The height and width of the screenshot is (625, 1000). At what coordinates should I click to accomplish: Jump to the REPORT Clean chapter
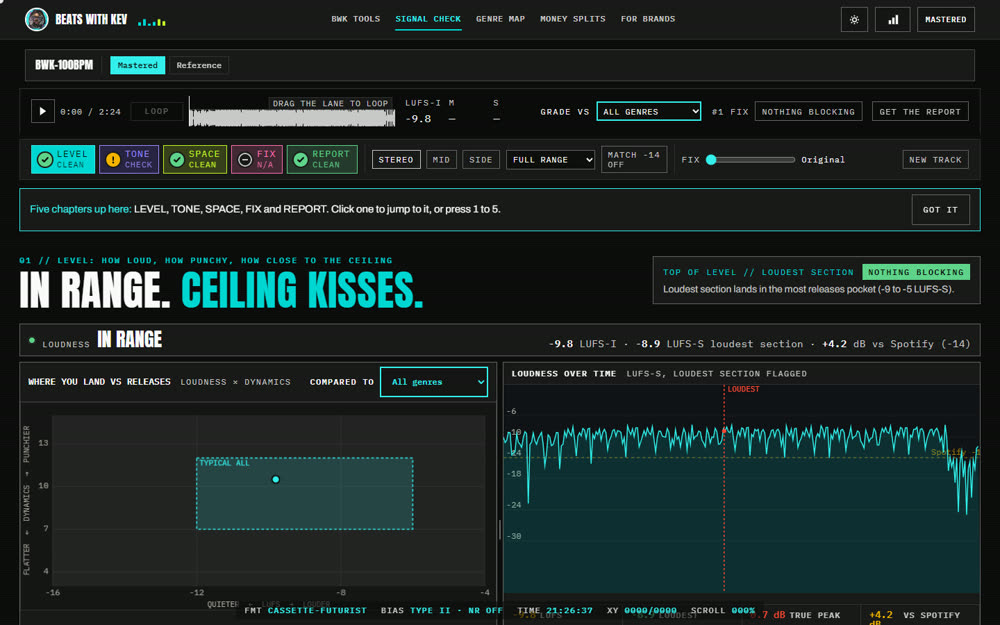(x=322, y=159)
